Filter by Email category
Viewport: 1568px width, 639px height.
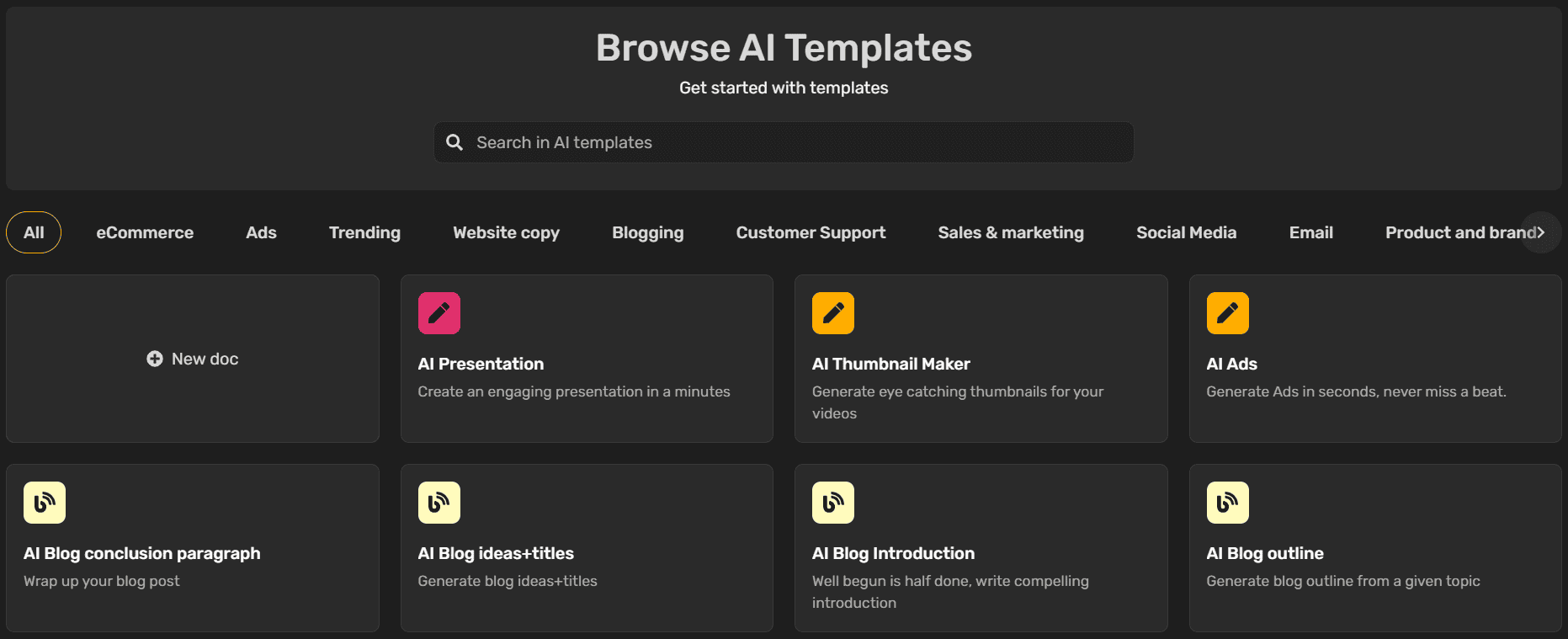click(1310, 232)
